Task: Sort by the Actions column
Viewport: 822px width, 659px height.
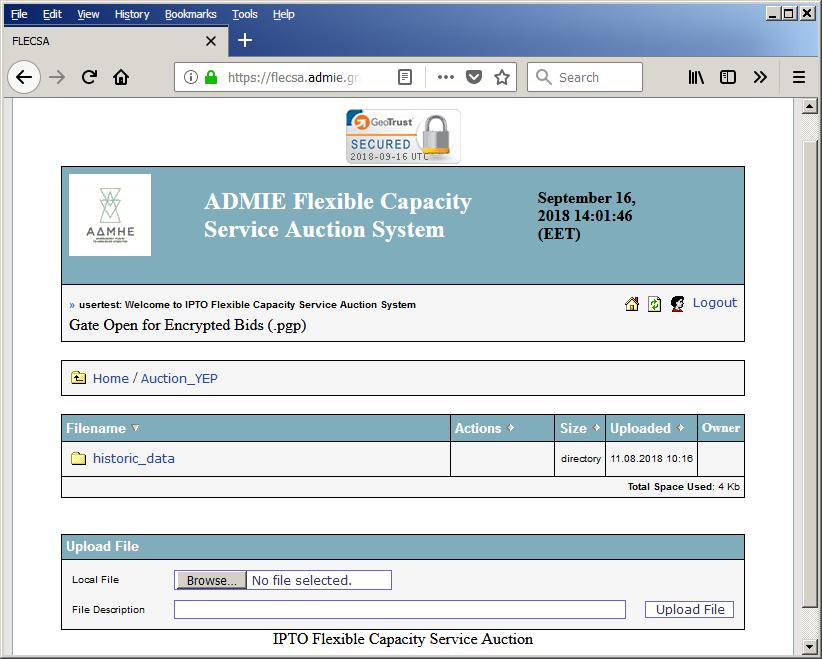Action: [x=511, y=428]
